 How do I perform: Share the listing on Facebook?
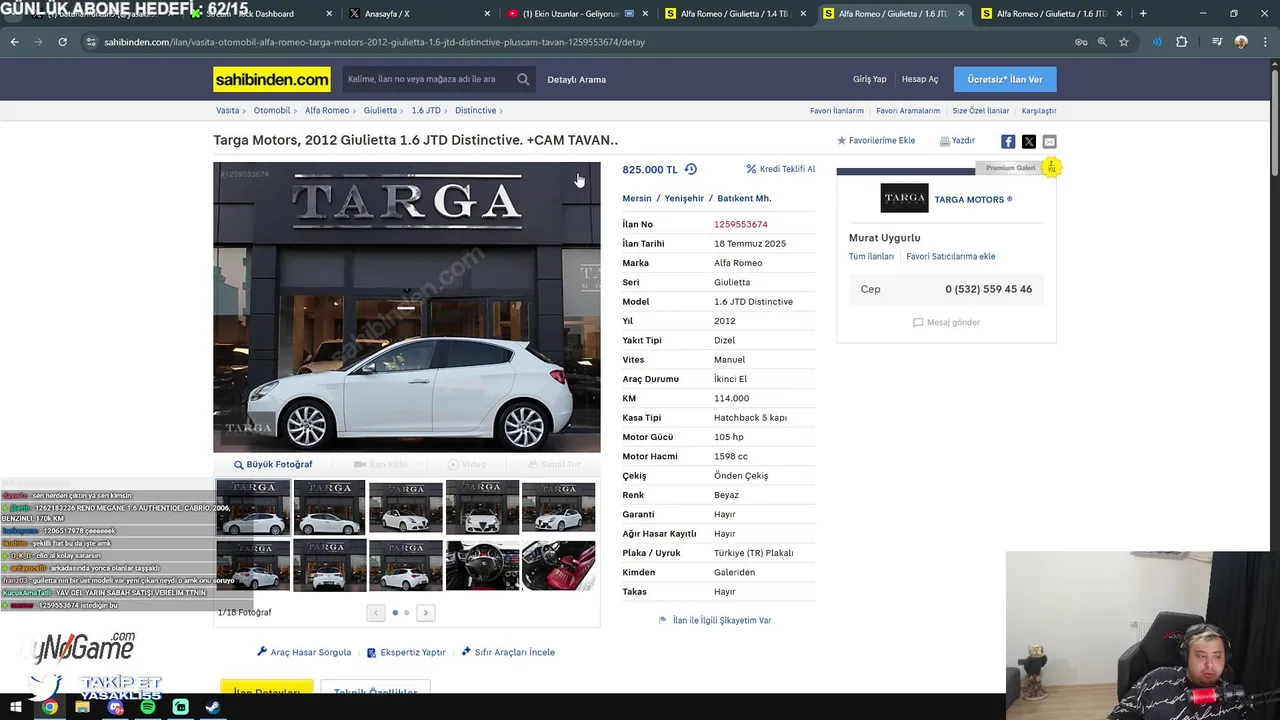point(1008,141)
